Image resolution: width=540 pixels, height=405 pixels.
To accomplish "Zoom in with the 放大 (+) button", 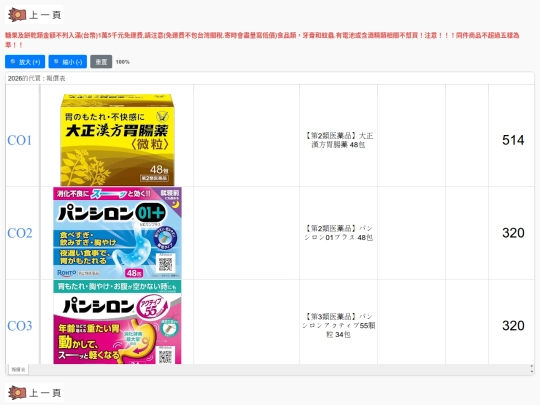I will click(x=25, y=62).
